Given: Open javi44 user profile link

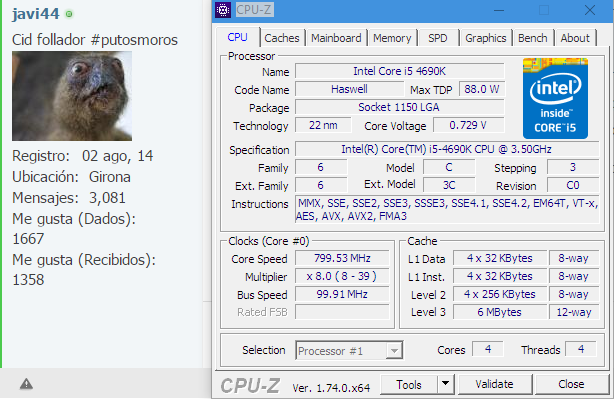Looking at the screenshot, I should click(36, 14).
